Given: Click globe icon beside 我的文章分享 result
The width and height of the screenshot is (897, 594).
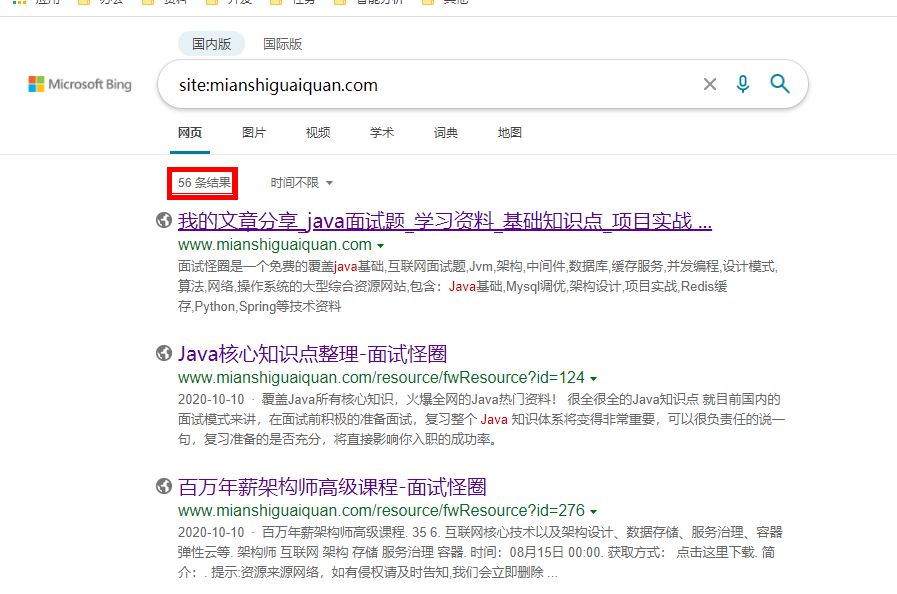Looking at the screenshot, I should (164, 220).
